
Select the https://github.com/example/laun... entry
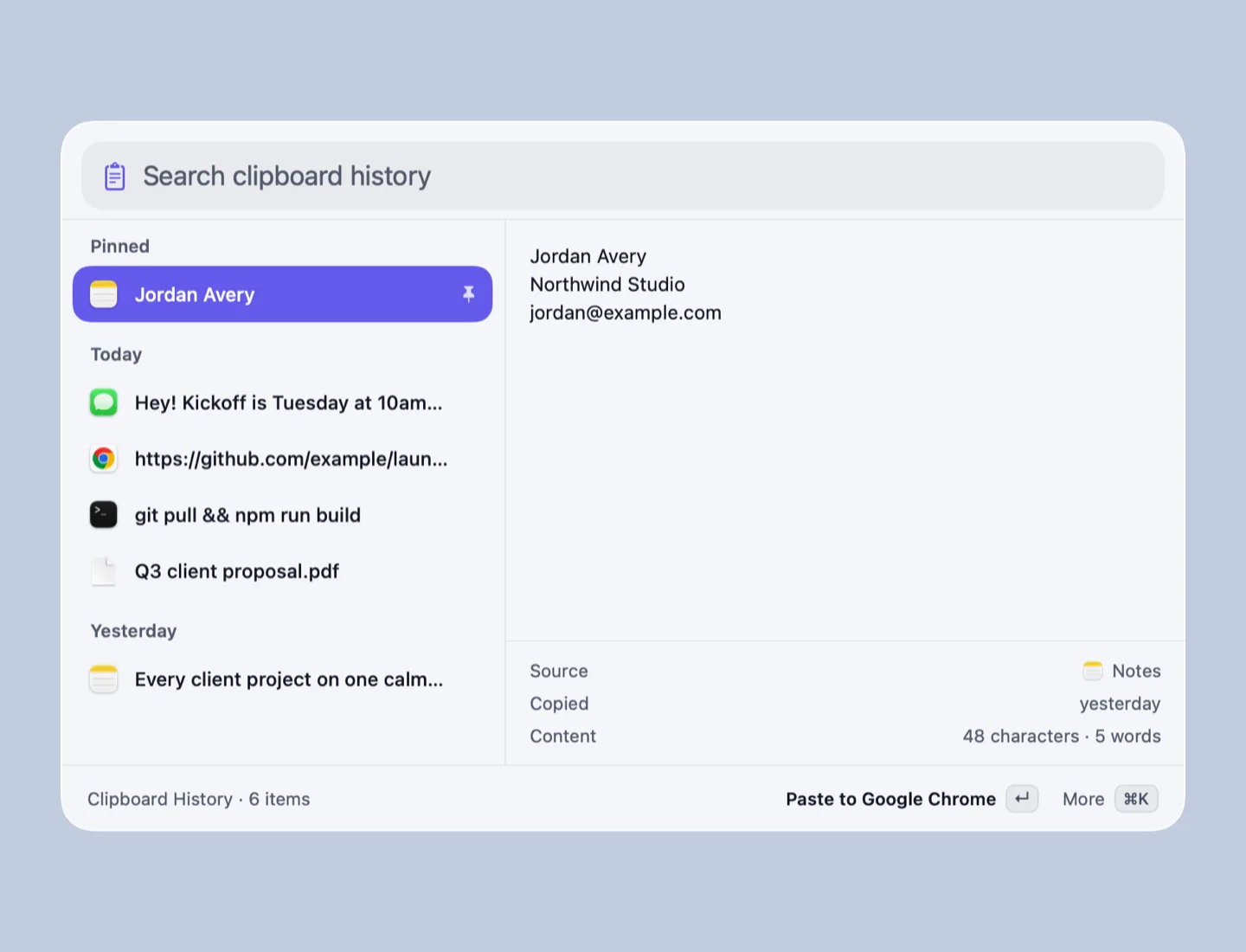point(282,459)
